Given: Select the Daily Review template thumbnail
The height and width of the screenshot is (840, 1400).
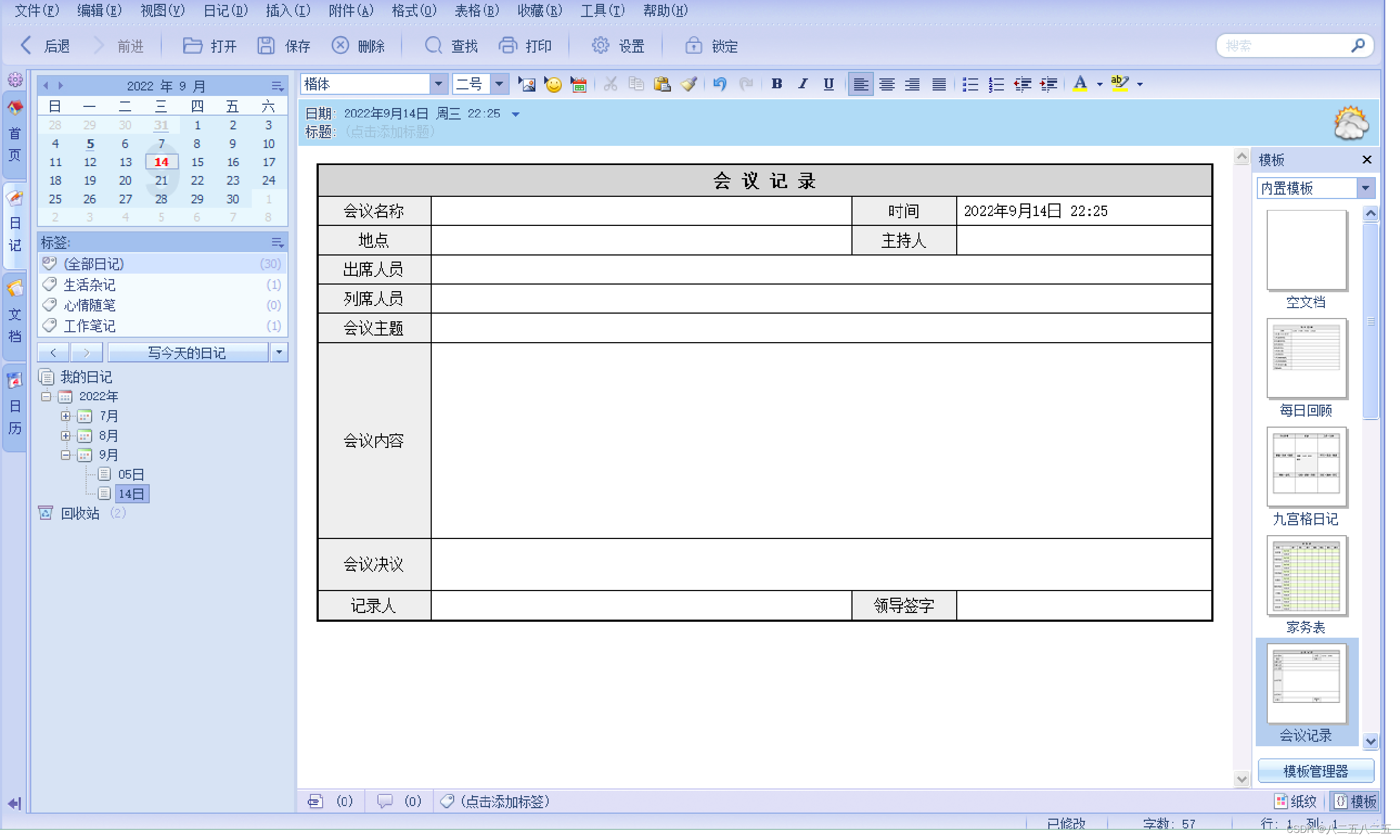Looking at the screenshot, I should [1306, 357].
